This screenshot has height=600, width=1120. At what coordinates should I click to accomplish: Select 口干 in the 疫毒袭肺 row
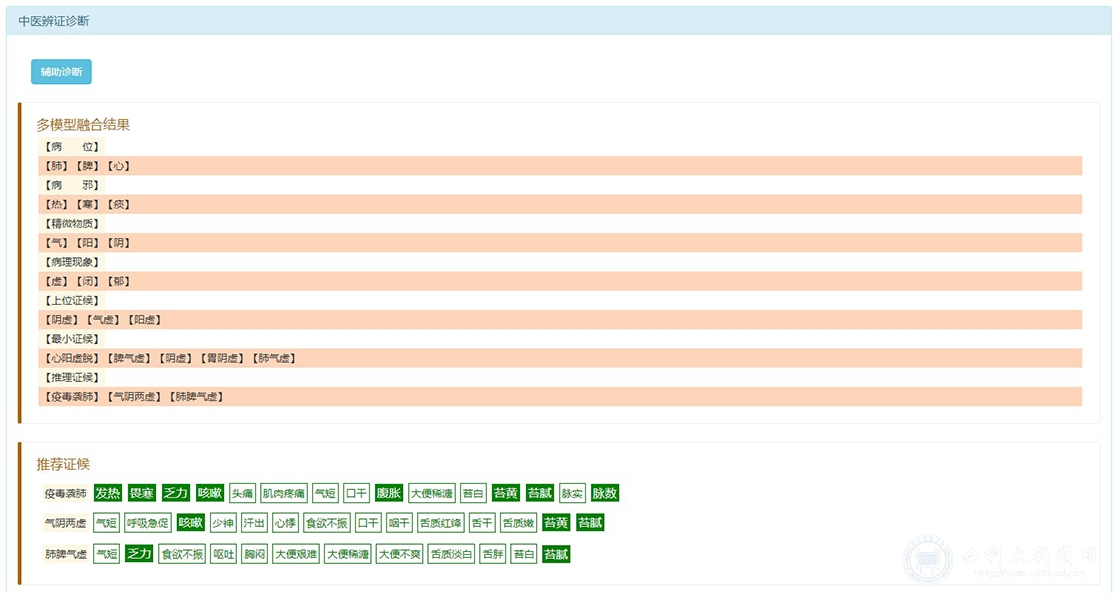coord(356,493)
